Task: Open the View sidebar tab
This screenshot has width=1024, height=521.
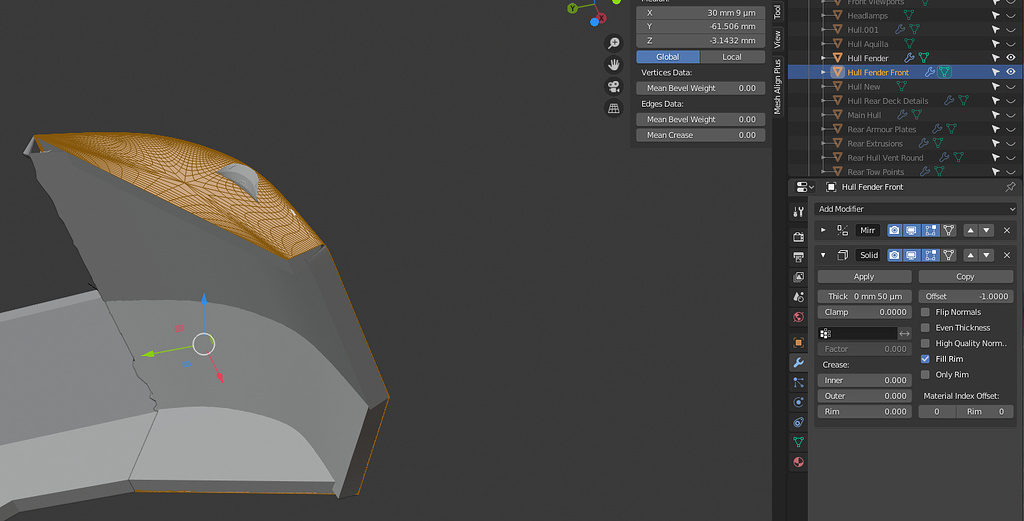Action: pos(777,39)
